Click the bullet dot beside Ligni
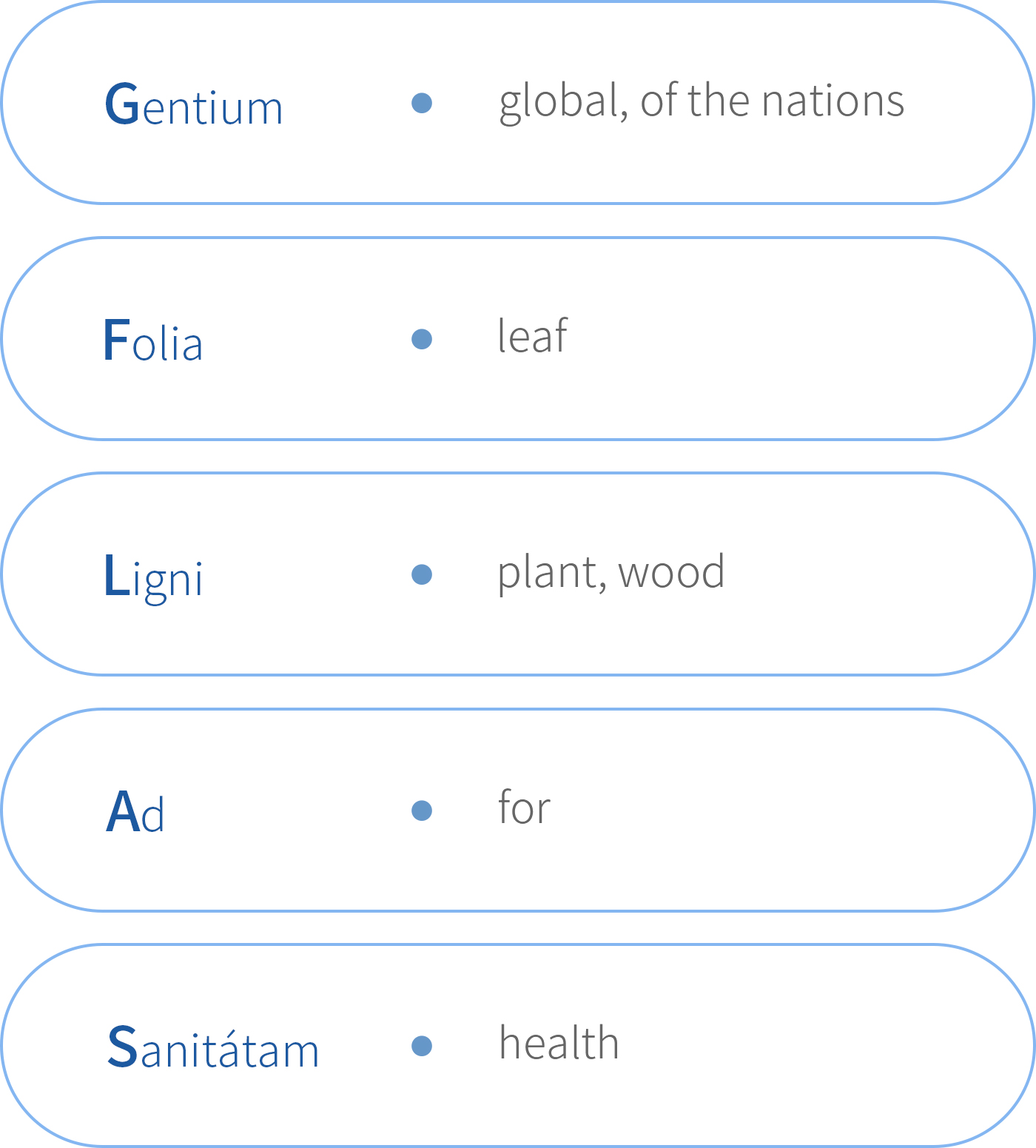Screen dimensions: 1036x1148 422,574
